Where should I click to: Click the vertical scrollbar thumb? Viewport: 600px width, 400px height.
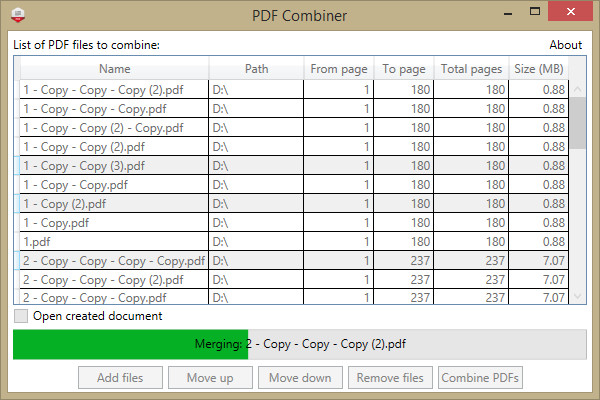coord(577,123)
